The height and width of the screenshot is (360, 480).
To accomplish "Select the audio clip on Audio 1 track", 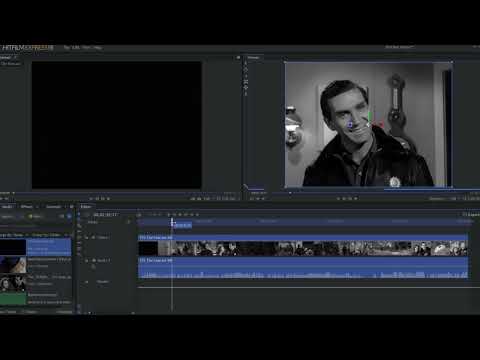I will (303, 268).
